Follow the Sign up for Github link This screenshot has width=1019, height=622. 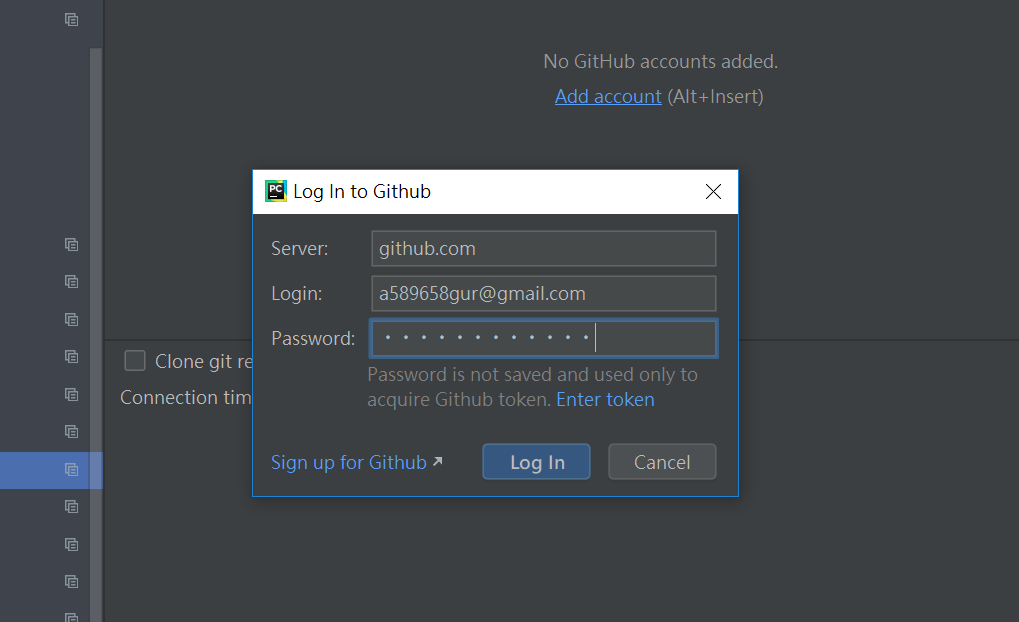(348, 462)
